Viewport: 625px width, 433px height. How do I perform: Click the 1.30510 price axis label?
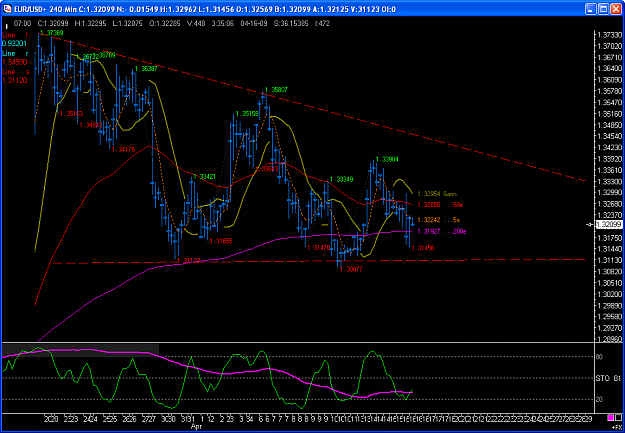tap(609, 283)
